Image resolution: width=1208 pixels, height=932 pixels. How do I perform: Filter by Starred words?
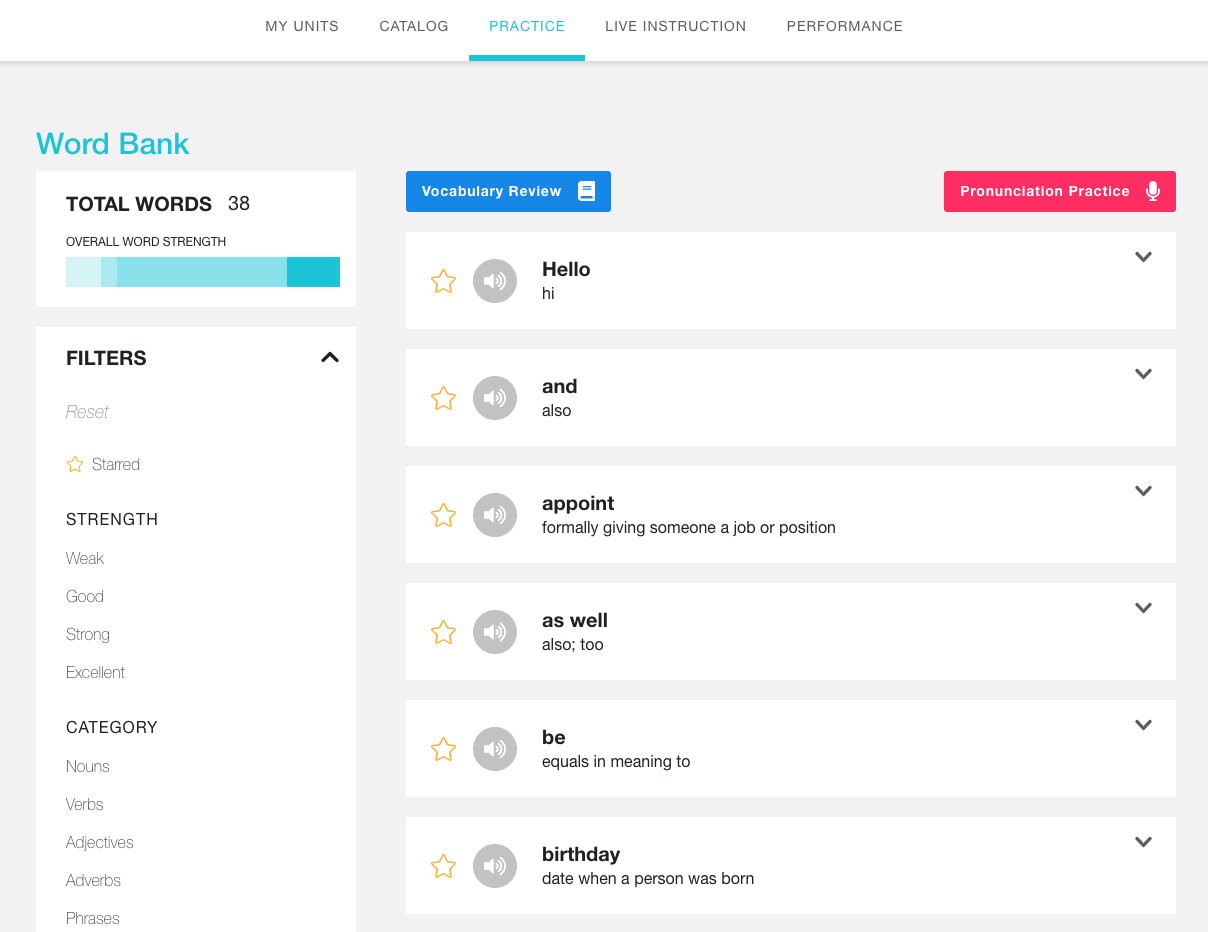103,464
